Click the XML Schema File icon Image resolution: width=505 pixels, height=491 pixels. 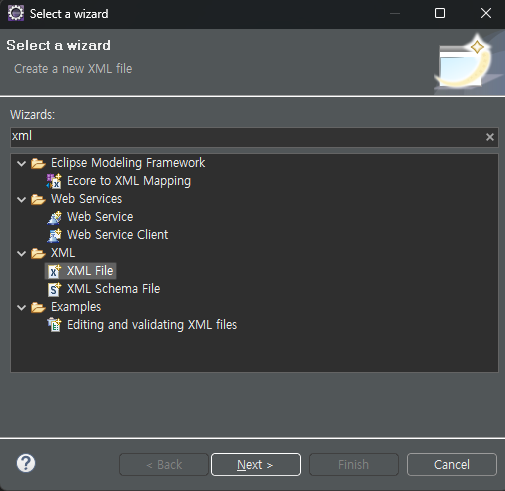pos(54,289)
